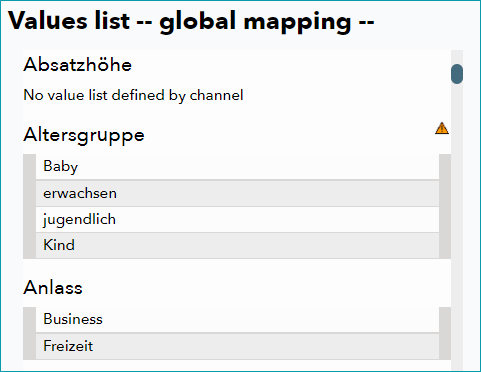
Task: Click the Absatzhöhe section heading
Action: 78,64
